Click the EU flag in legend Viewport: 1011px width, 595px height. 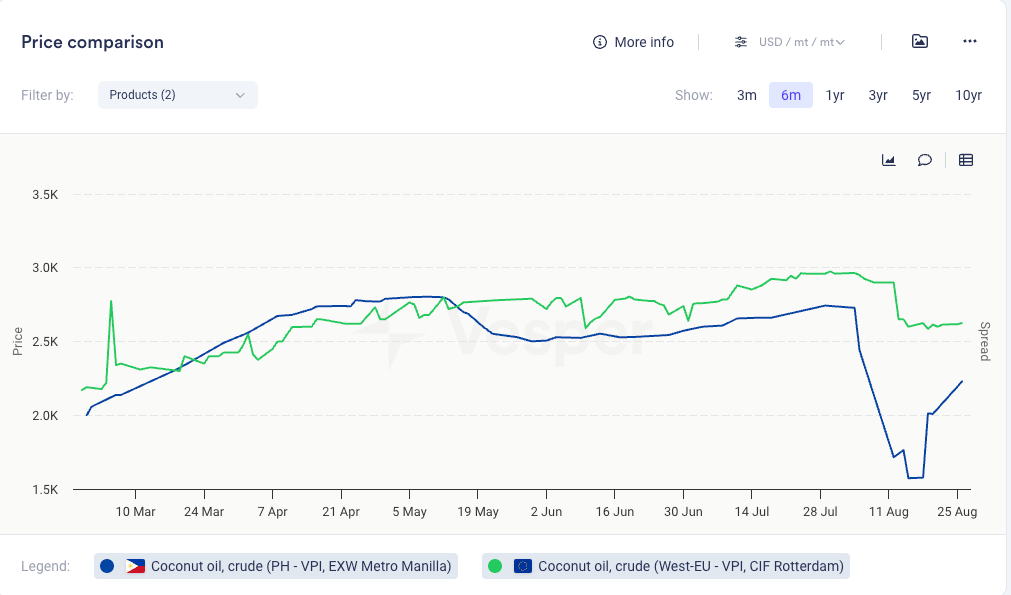tap(522, 566)
